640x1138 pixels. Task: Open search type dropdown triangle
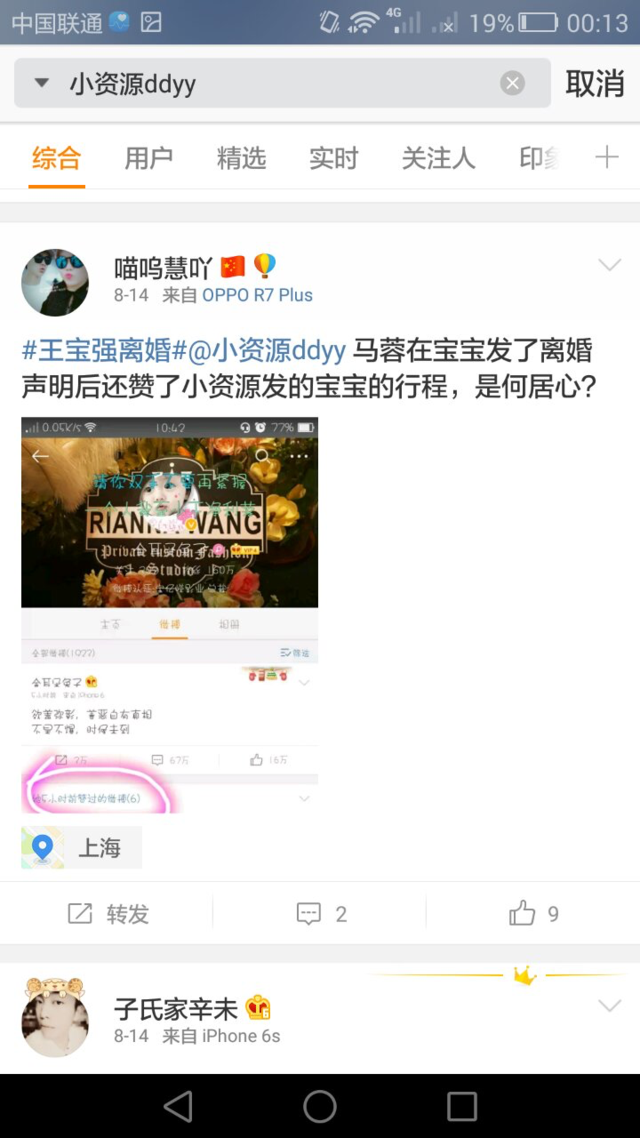tap(41, 83)
